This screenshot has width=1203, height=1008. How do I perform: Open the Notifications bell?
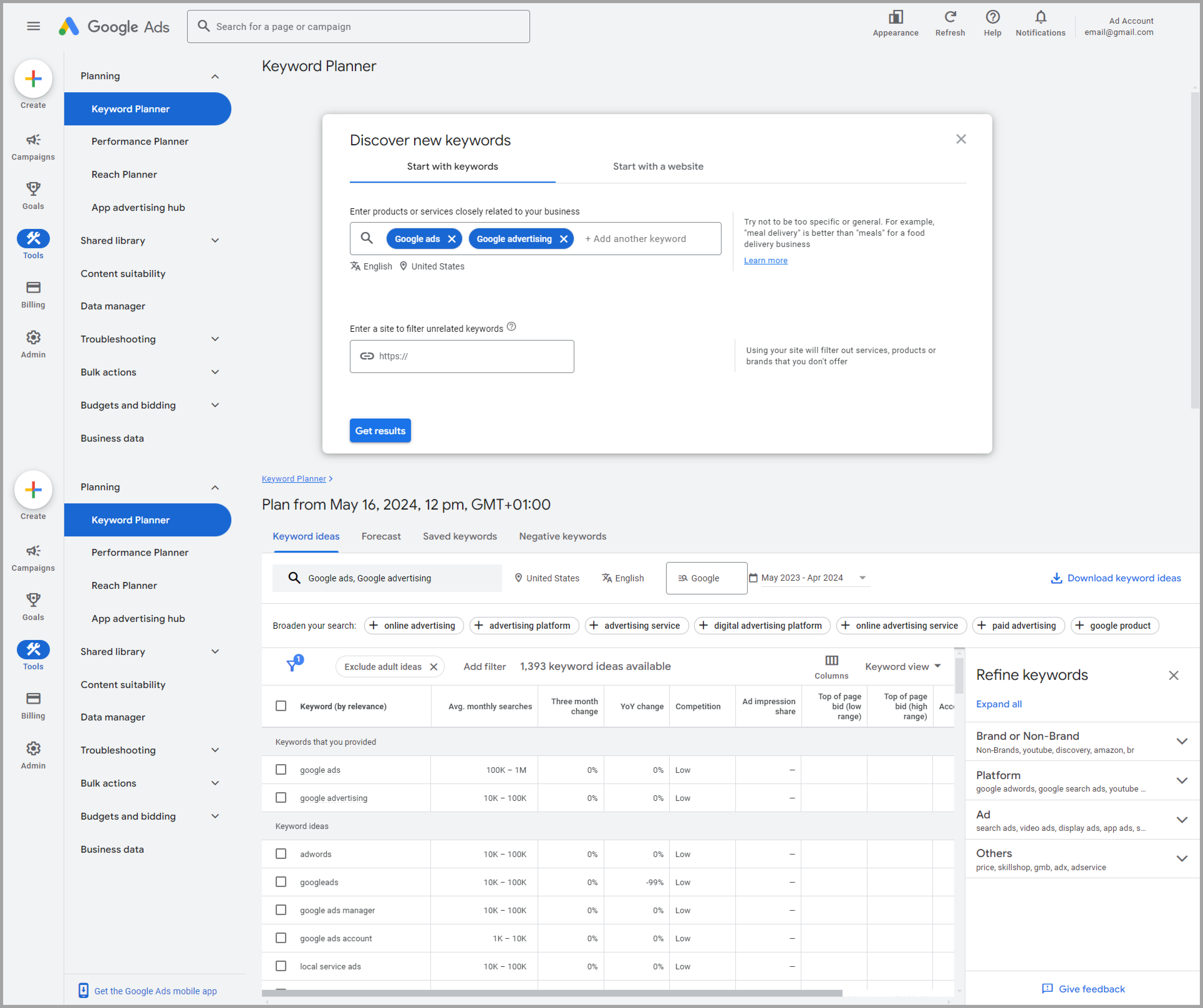click(1040, 17)
